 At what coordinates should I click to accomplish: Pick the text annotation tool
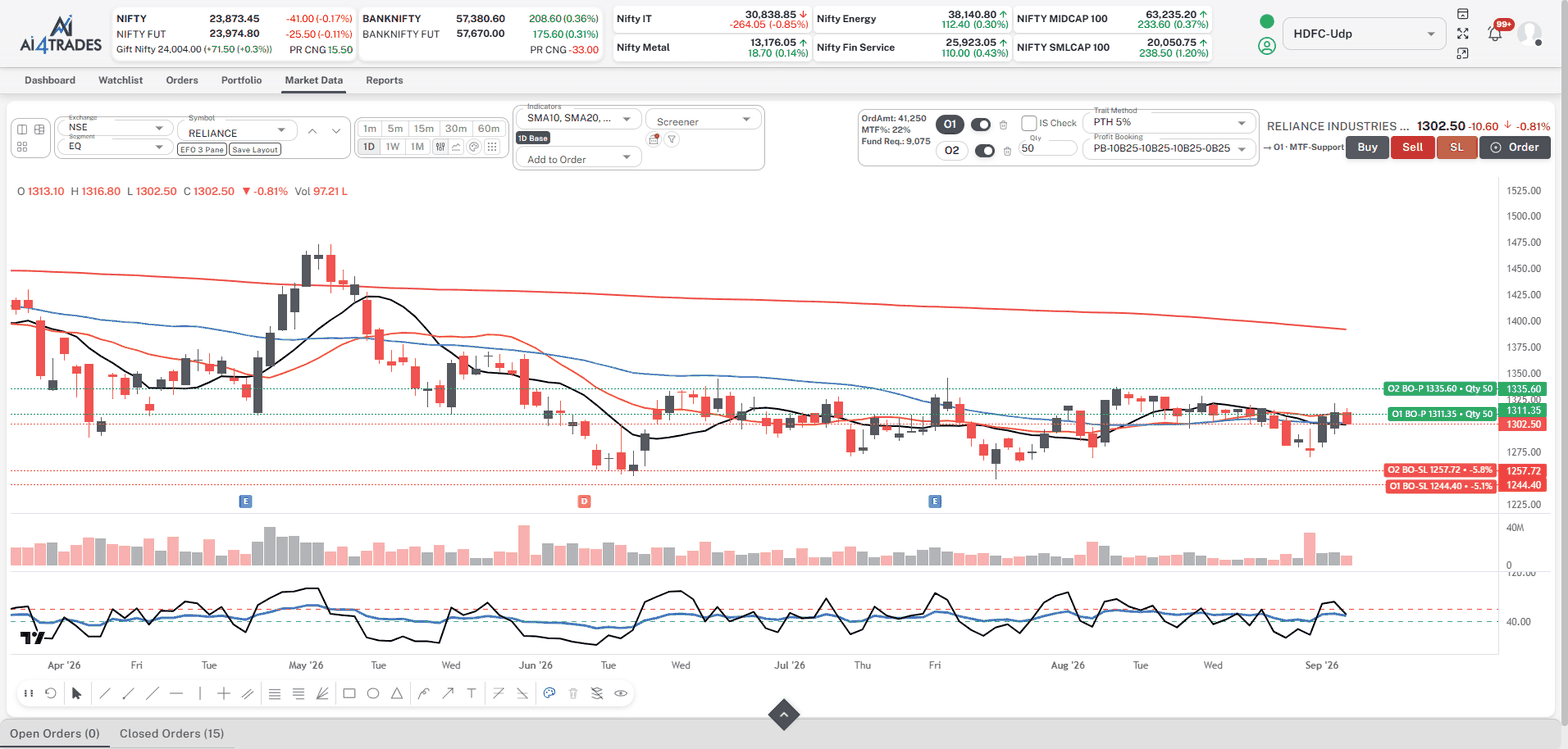coord(471,693)
